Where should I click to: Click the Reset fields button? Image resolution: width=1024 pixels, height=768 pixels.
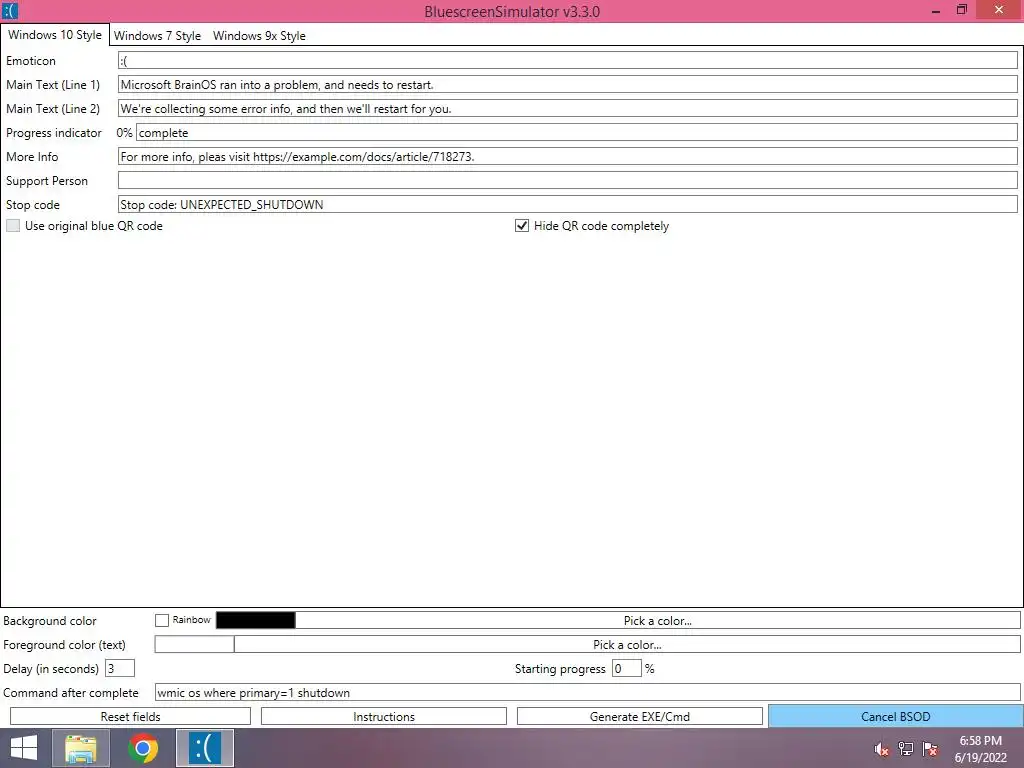(x=130, y=716)
